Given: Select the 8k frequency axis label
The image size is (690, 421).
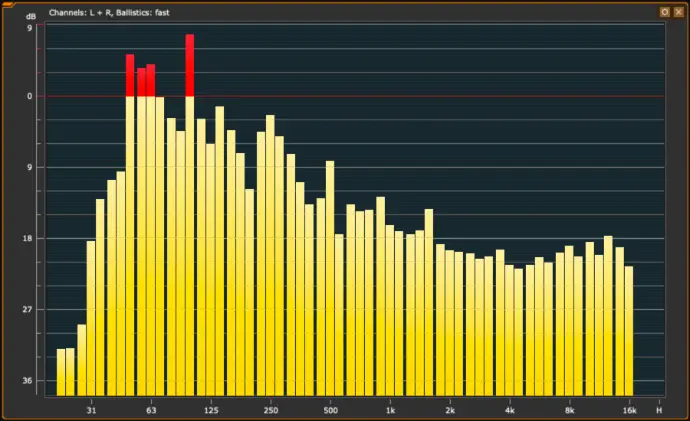Looking at the screenshot, I should 569,410.
